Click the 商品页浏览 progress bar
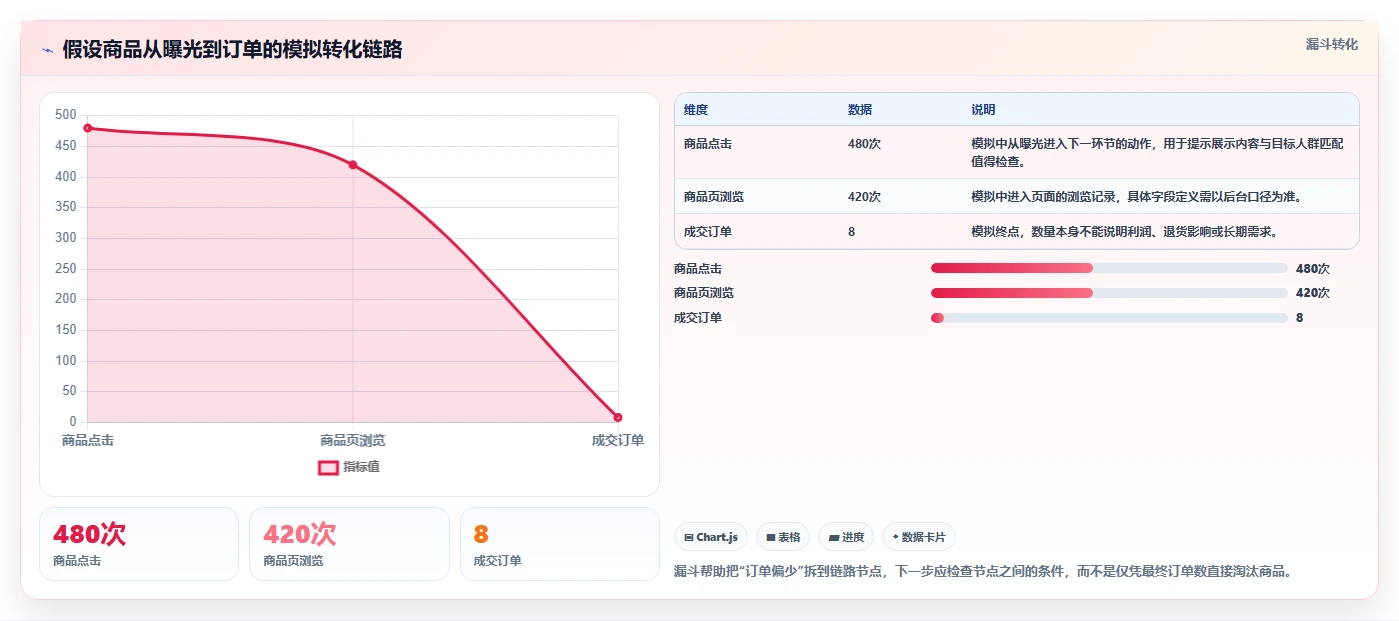Viewport: 1399px width, 621px height. pos(1109,293)
